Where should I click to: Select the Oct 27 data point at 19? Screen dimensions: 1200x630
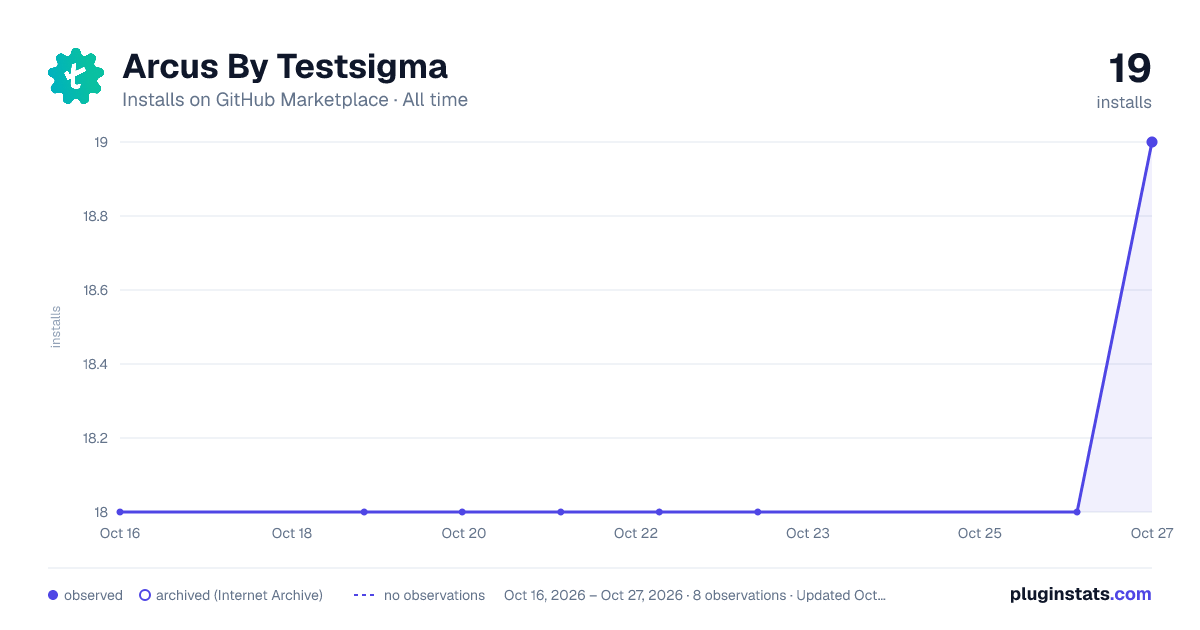tap(1152, 142)
